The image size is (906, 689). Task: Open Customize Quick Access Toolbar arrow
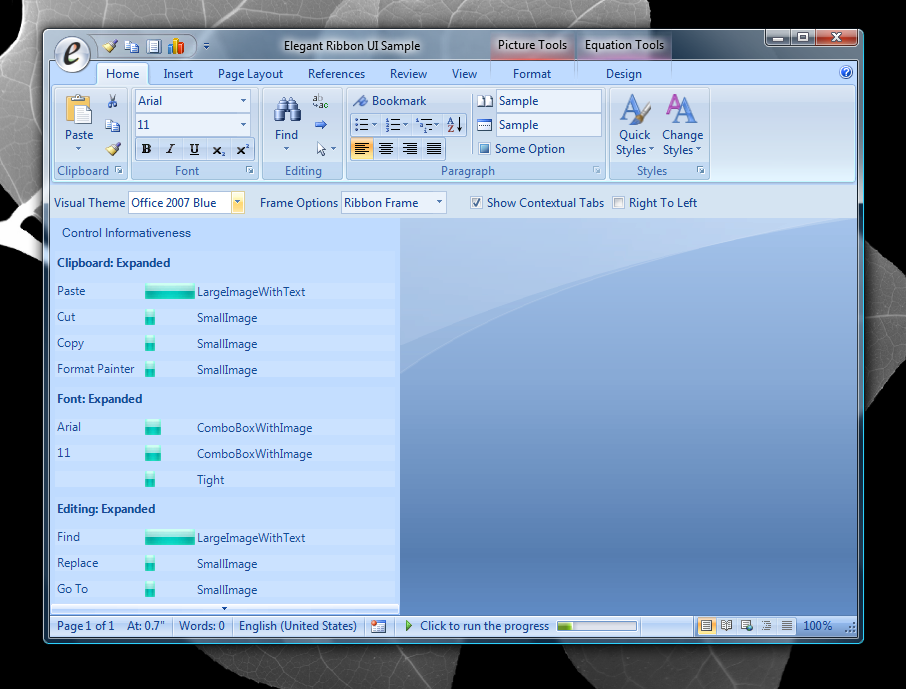coord(206,46)
